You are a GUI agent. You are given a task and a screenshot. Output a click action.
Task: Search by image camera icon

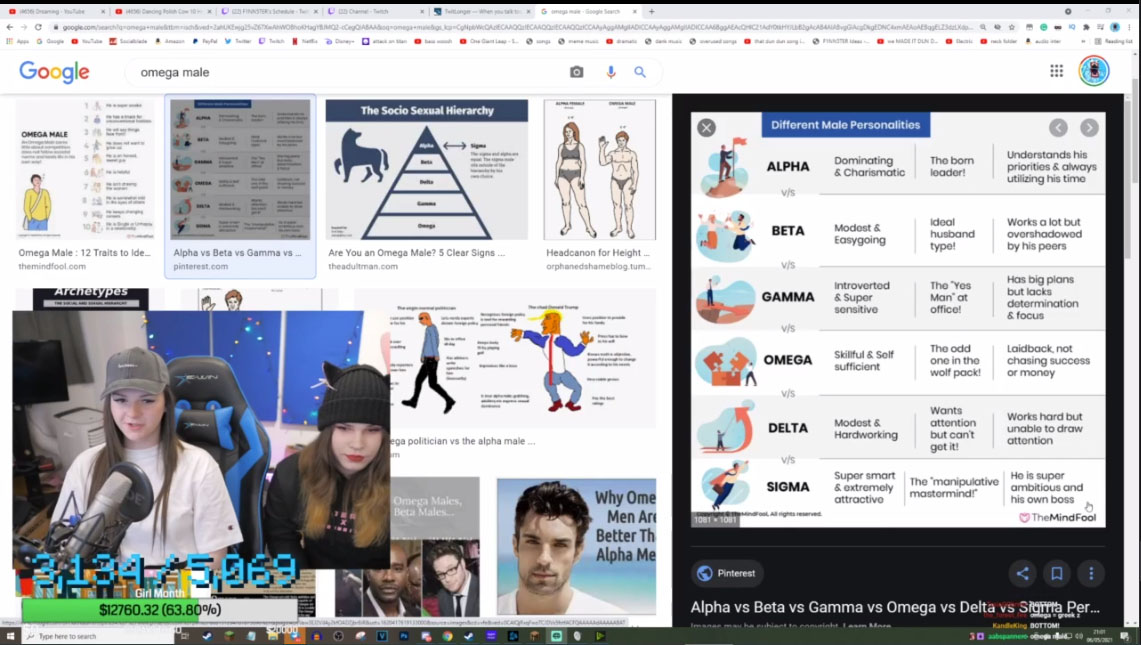tap(576, 72)
